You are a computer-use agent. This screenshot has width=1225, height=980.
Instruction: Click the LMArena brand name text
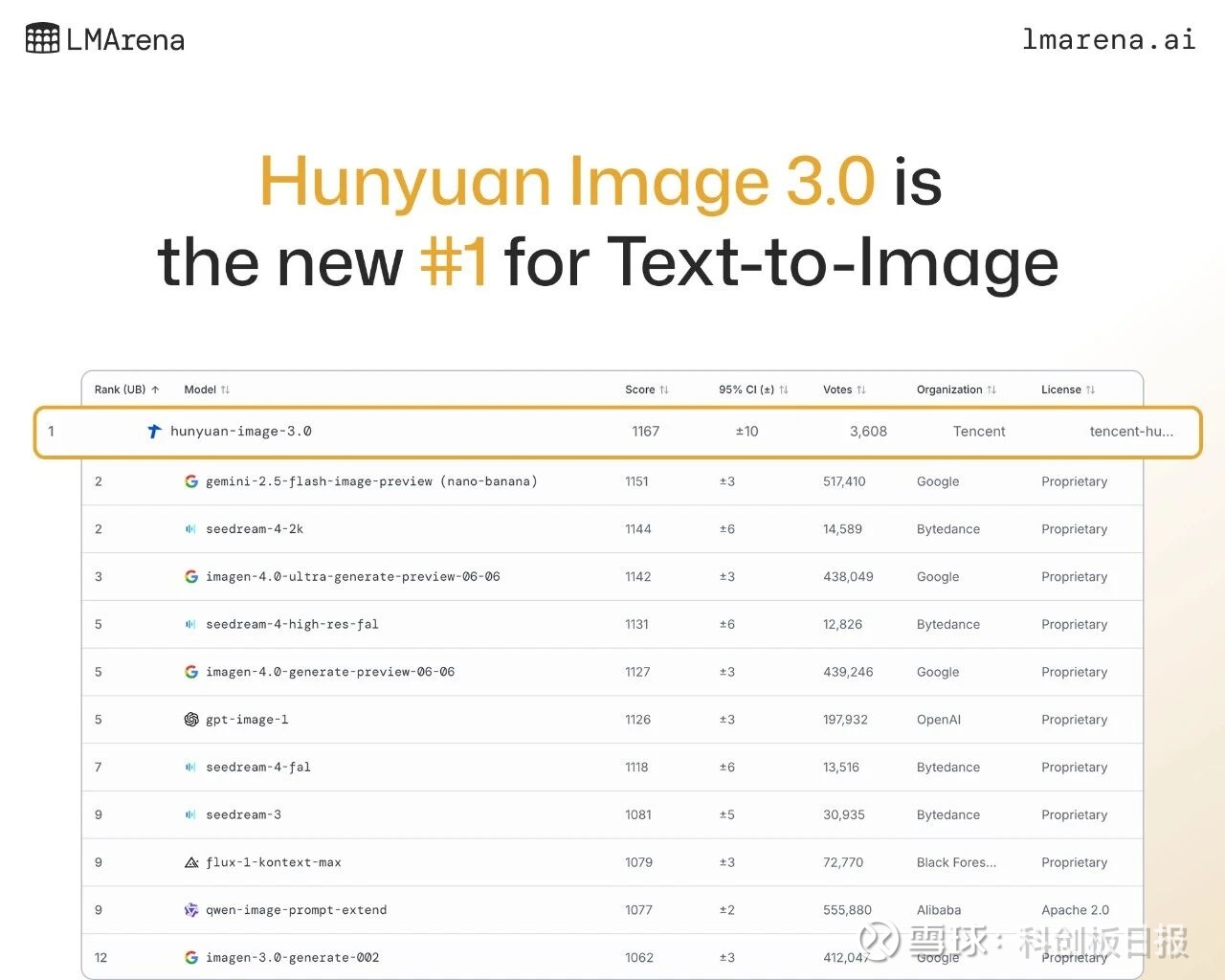(x=125, y=40)
